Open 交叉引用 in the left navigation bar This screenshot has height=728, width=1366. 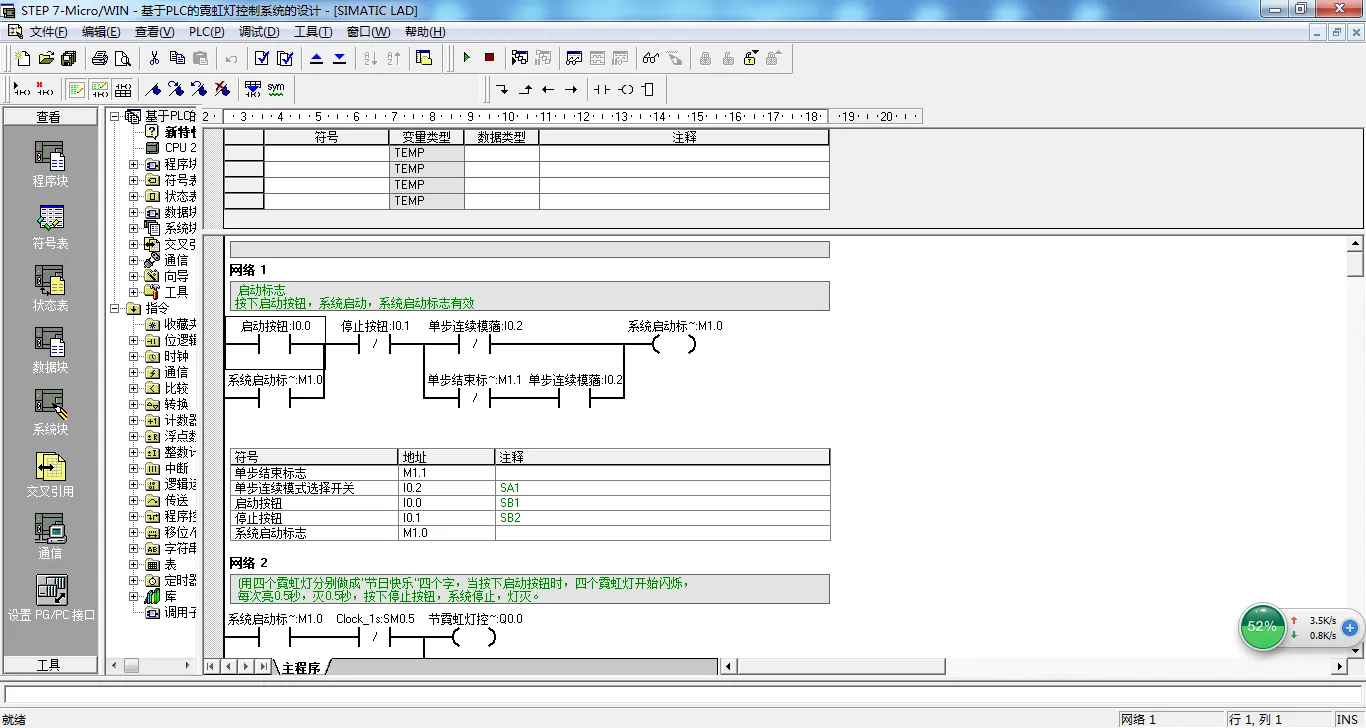click(x=50, y=475)
